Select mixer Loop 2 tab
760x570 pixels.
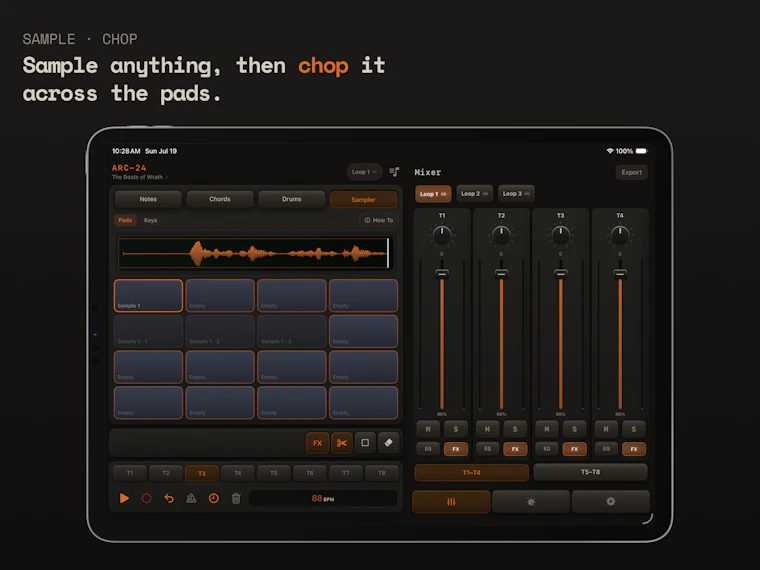coord(475,193)
